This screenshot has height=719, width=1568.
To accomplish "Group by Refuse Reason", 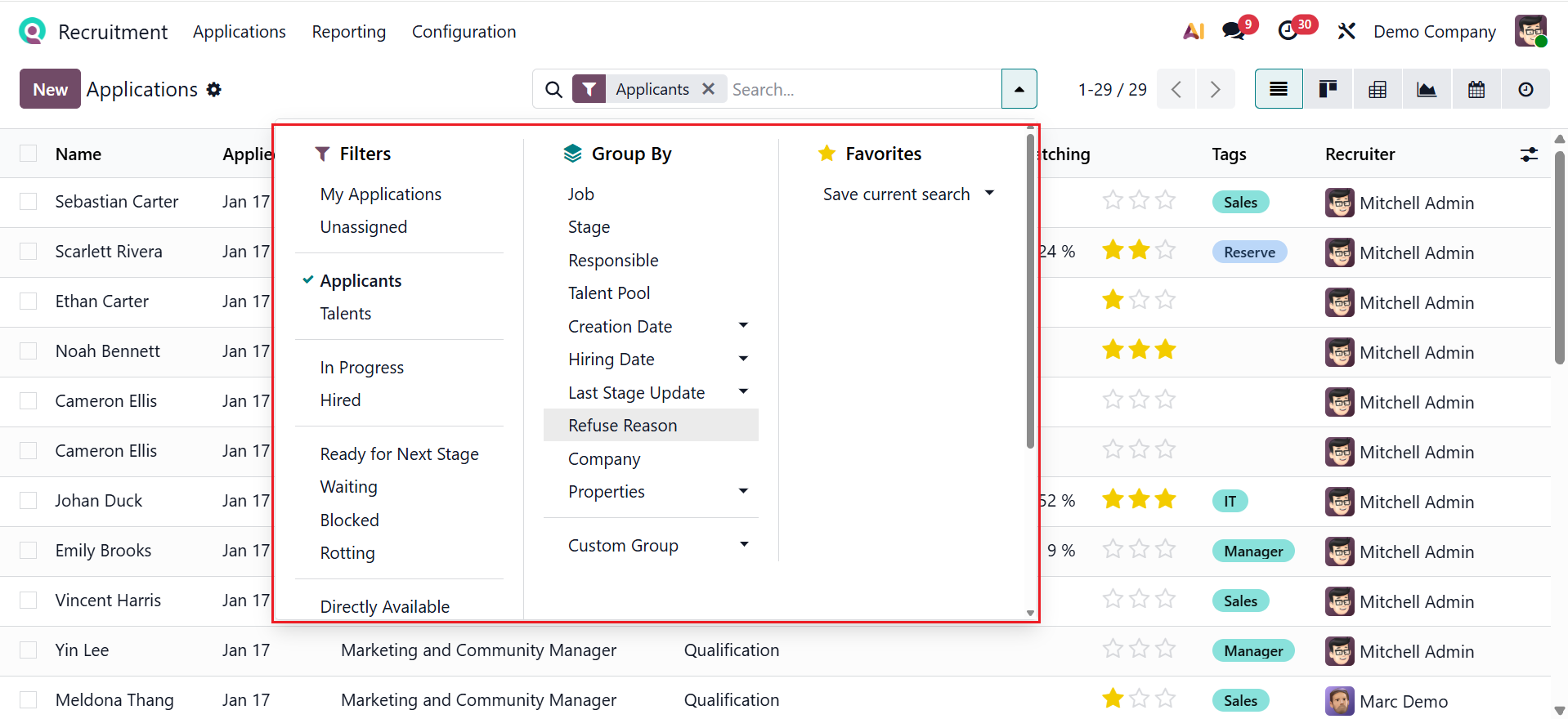I will tap(623, 426).
